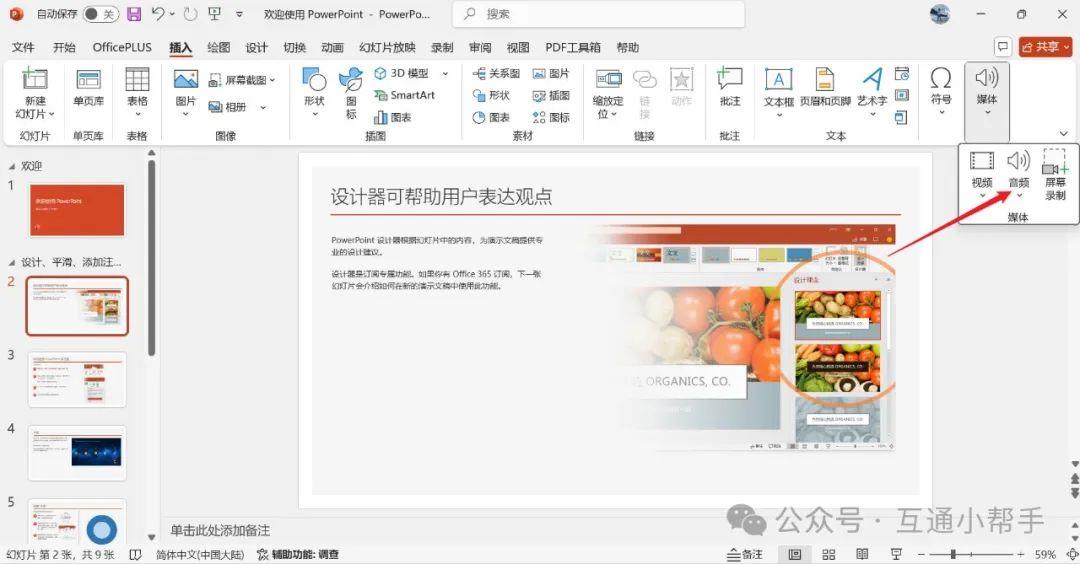This screenshot has width=1080, height=564.
Task: Click 简体中文(中国大陆) language indicator
Action: click(200, 554)
